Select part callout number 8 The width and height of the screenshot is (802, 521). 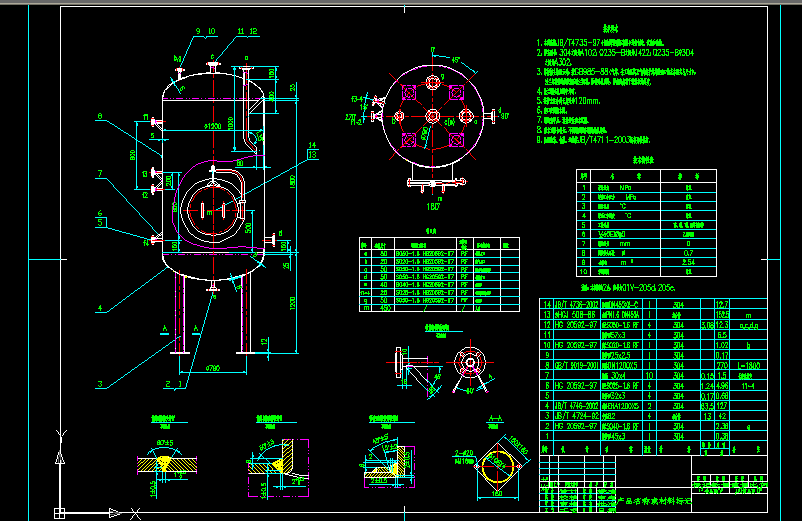pyautogui.click(x=100, y=117)
